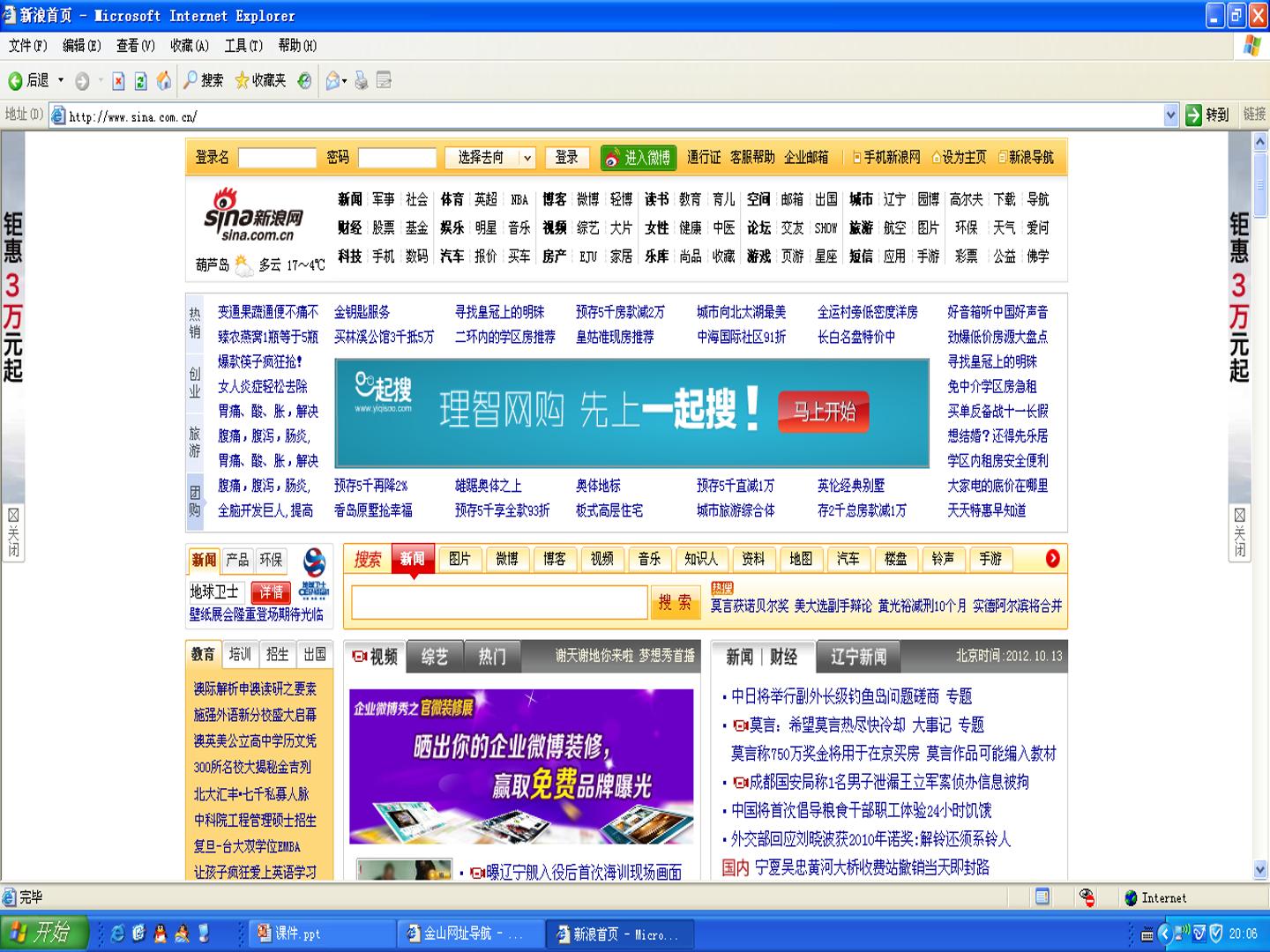1270x952 pixels.
Task: Click the weather cloud icon beside 葫芦岛
Action: [x=243, y=264]
